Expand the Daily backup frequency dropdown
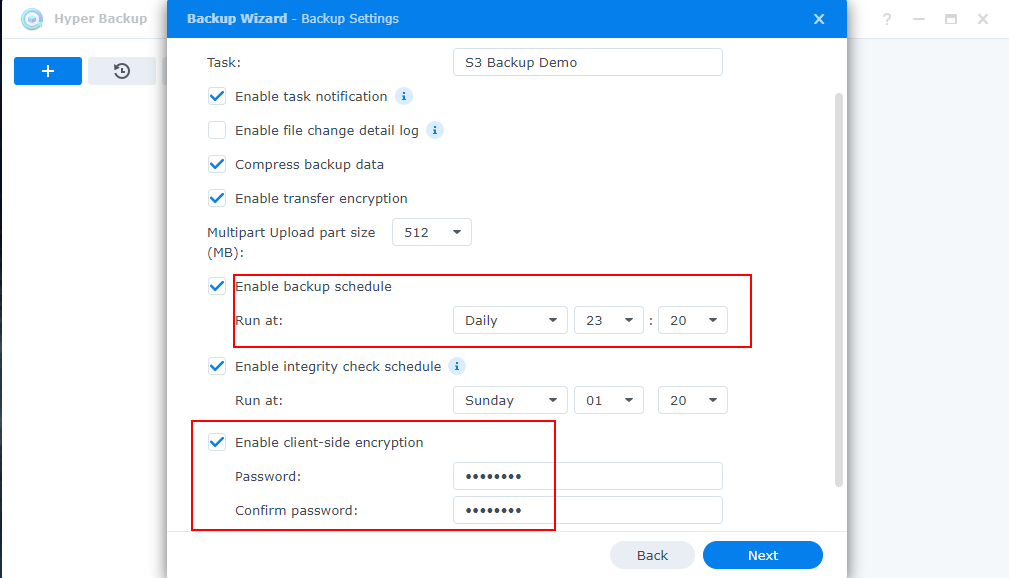 [x=510, y=320]
